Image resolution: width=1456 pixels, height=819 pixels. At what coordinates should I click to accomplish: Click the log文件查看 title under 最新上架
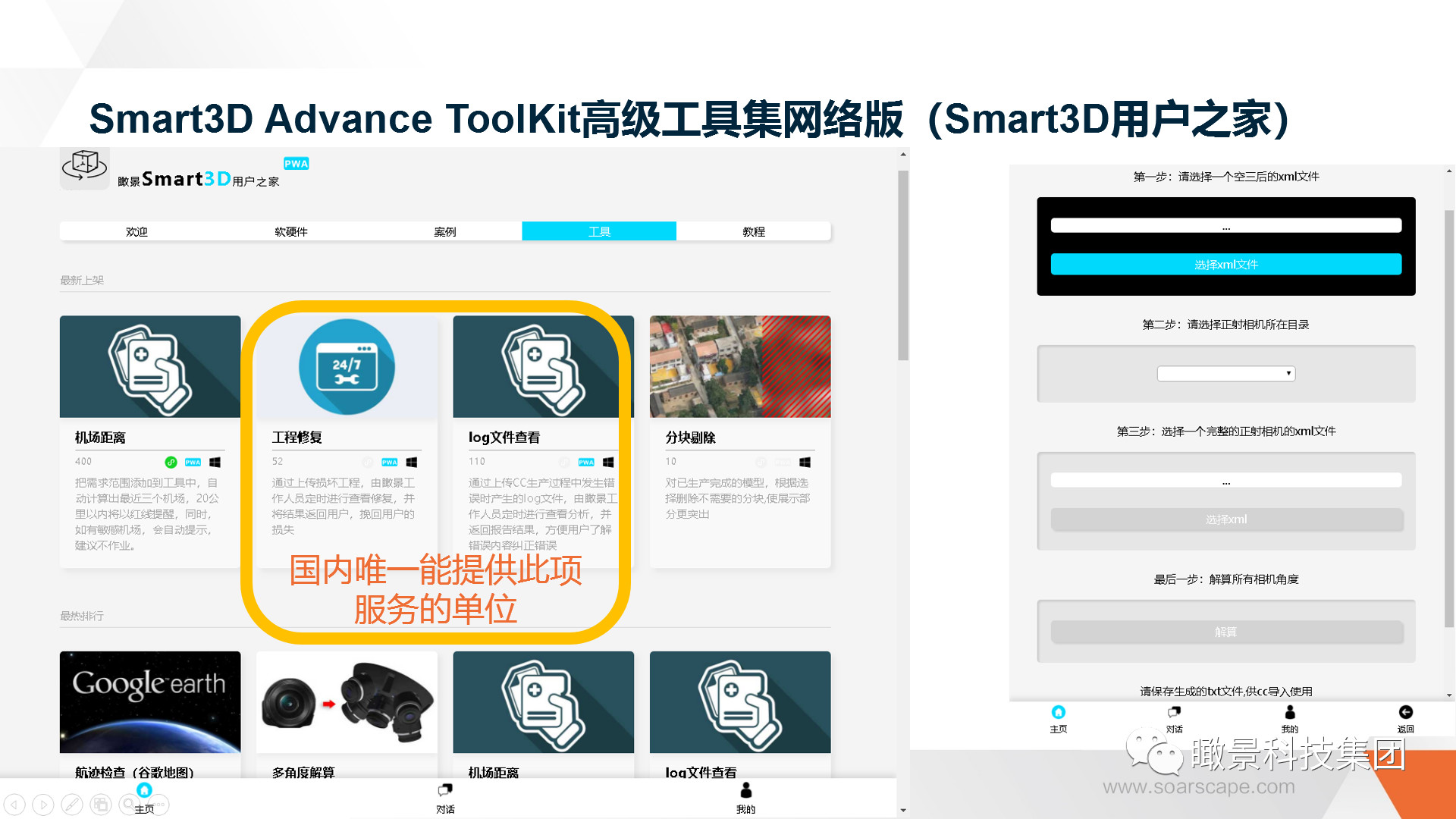point(504,438)
